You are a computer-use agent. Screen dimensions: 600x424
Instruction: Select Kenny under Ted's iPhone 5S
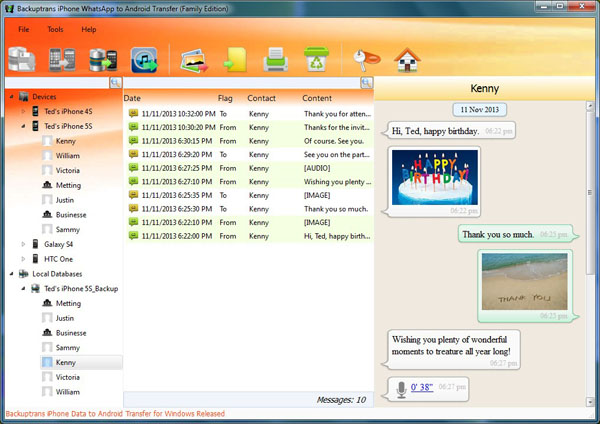[x=65, y=141]
